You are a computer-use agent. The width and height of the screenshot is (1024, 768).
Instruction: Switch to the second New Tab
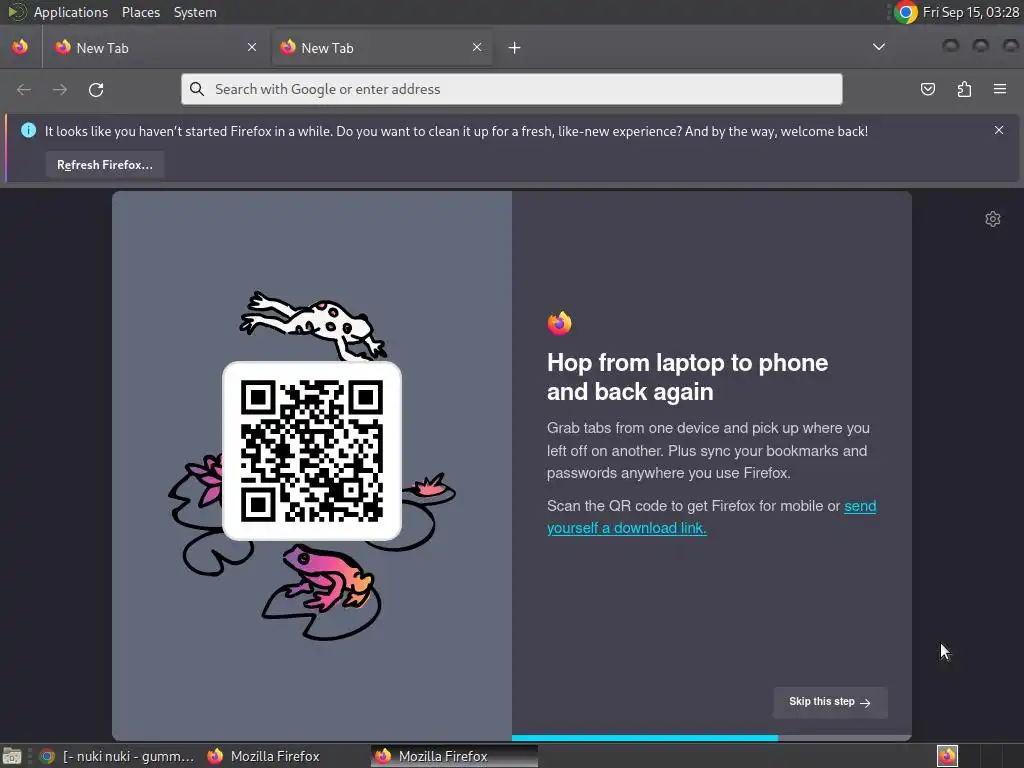tap(382, 48)
